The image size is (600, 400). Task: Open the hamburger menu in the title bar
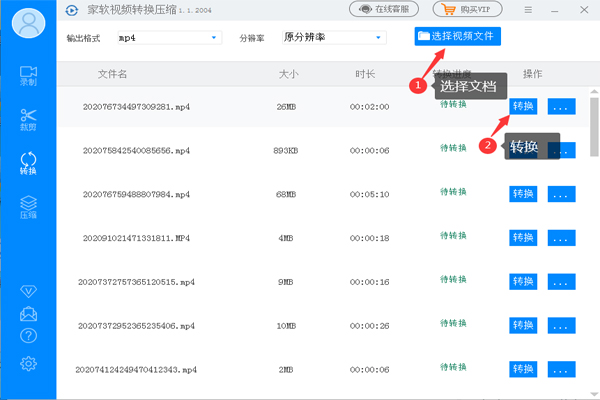pyautogui.click(x=528, y=9)
